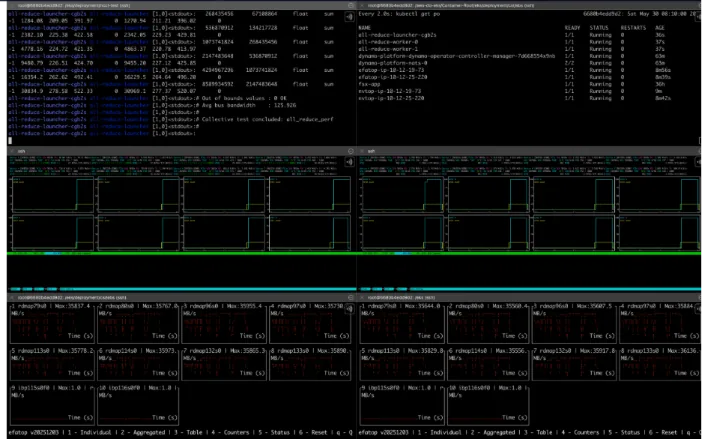Click the pane menu circle icon in the left nvtop ssh title bar

351,151
